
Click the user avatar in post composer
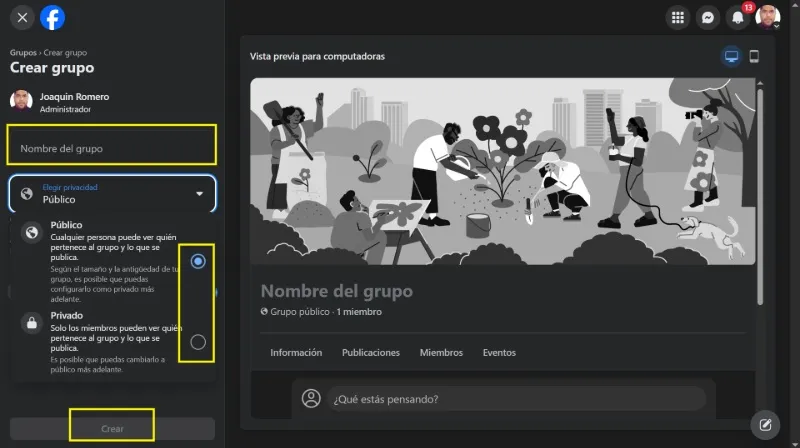click(x=311, y=399)
